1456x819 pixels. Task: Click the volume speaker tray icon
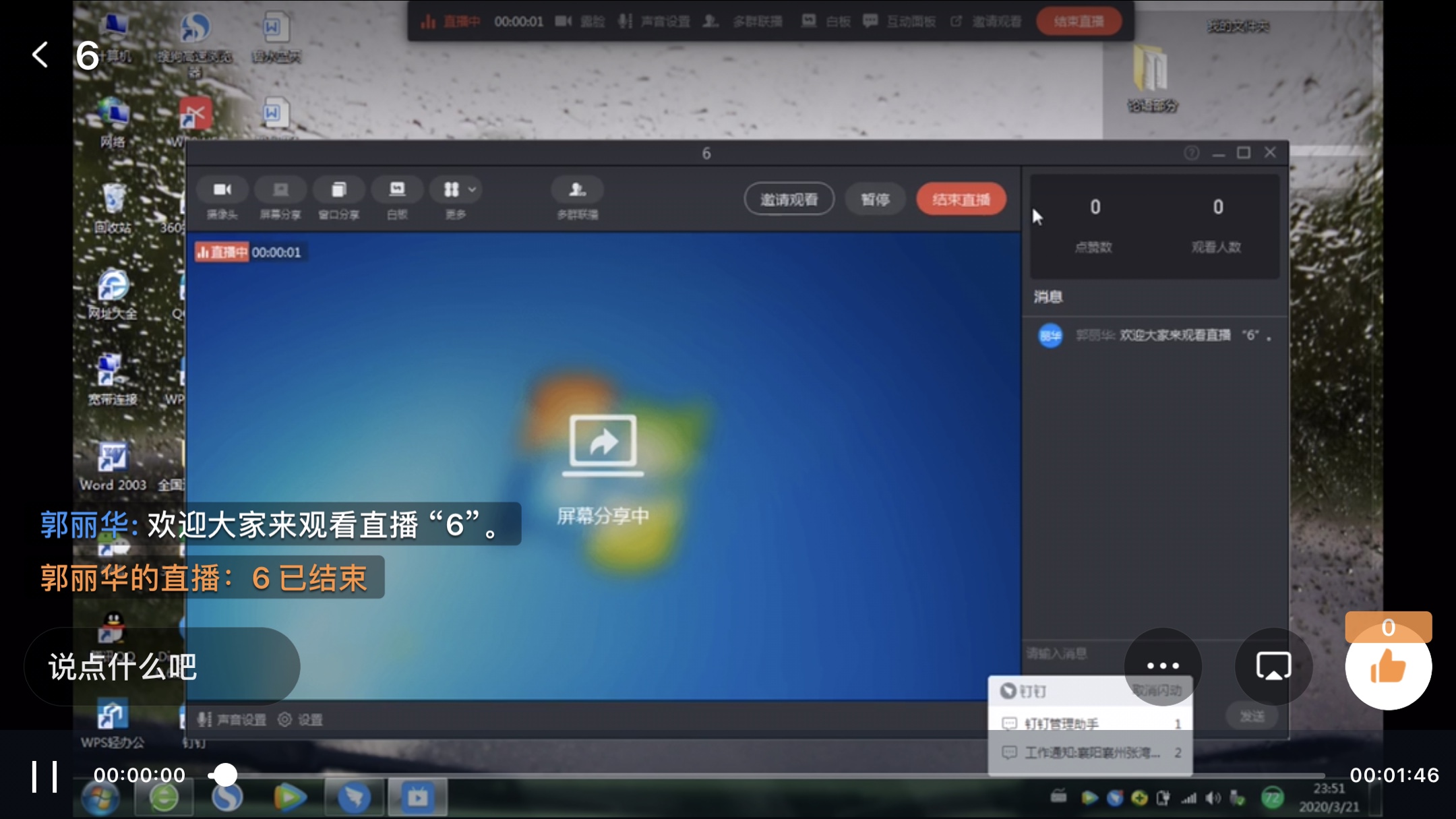[x=1213, y=799]
